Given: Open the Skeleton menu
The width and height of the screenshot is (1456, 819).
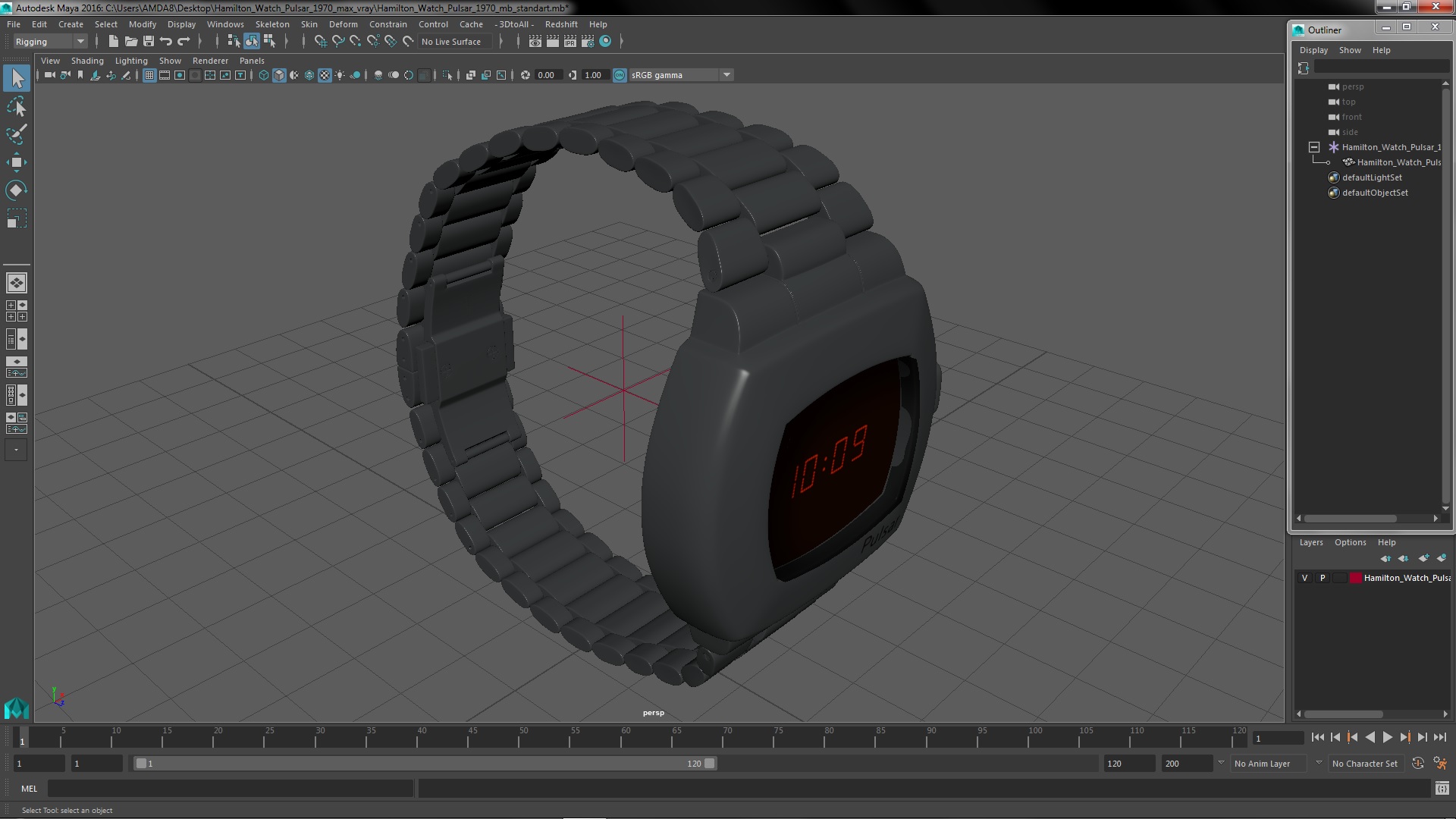Looking at the screenshot, I should (272, 24).
